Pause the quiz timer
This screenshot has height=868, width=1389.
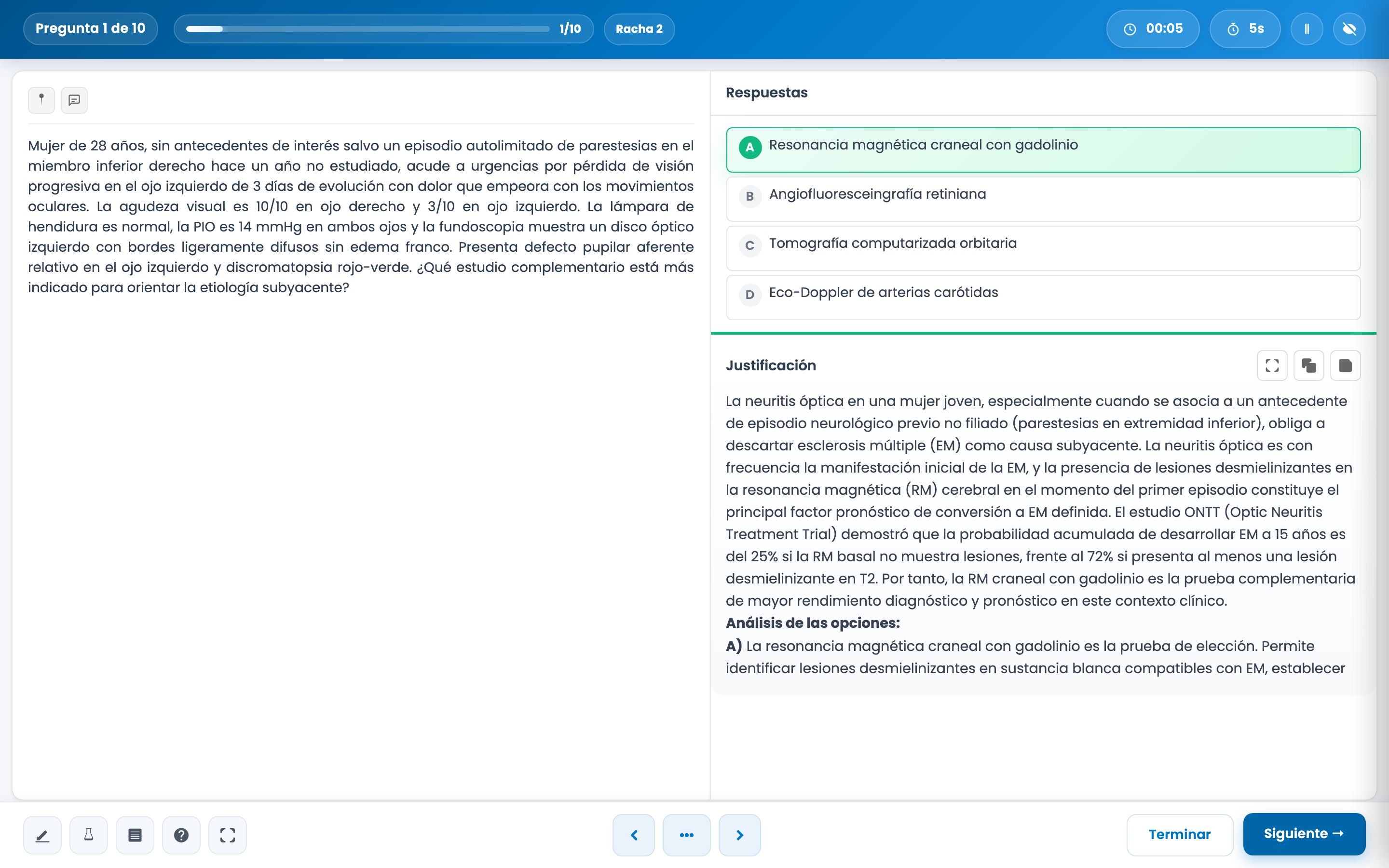click(1307, 29)
